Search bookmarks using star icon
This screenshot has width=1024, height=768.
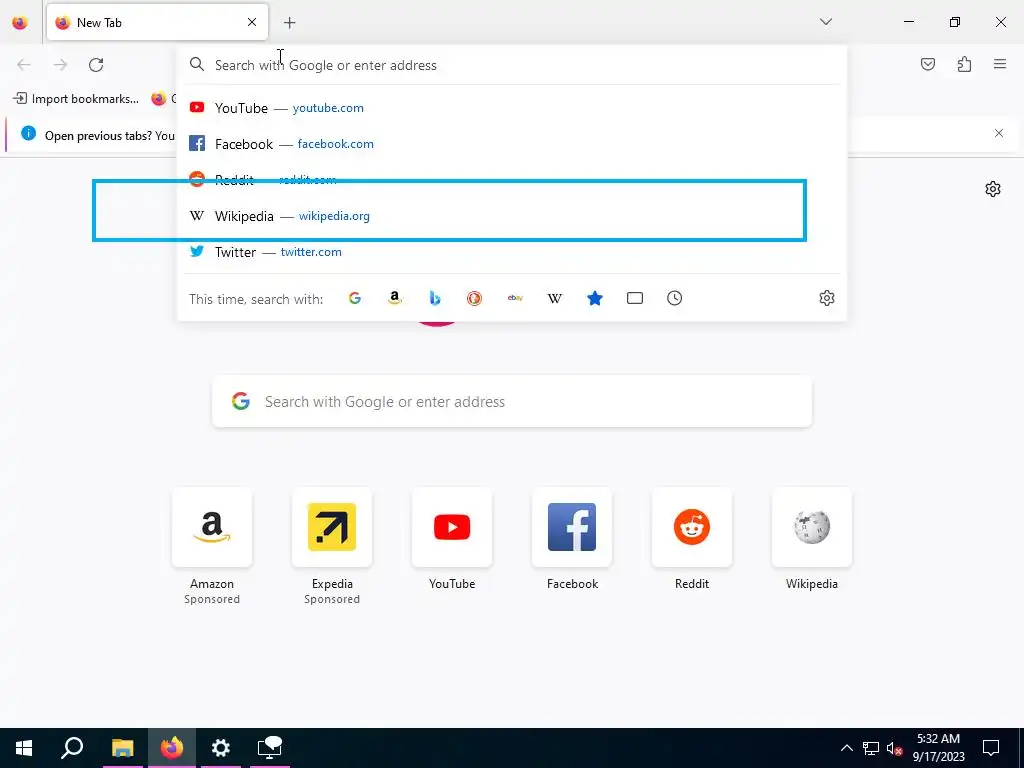(594, 298)
